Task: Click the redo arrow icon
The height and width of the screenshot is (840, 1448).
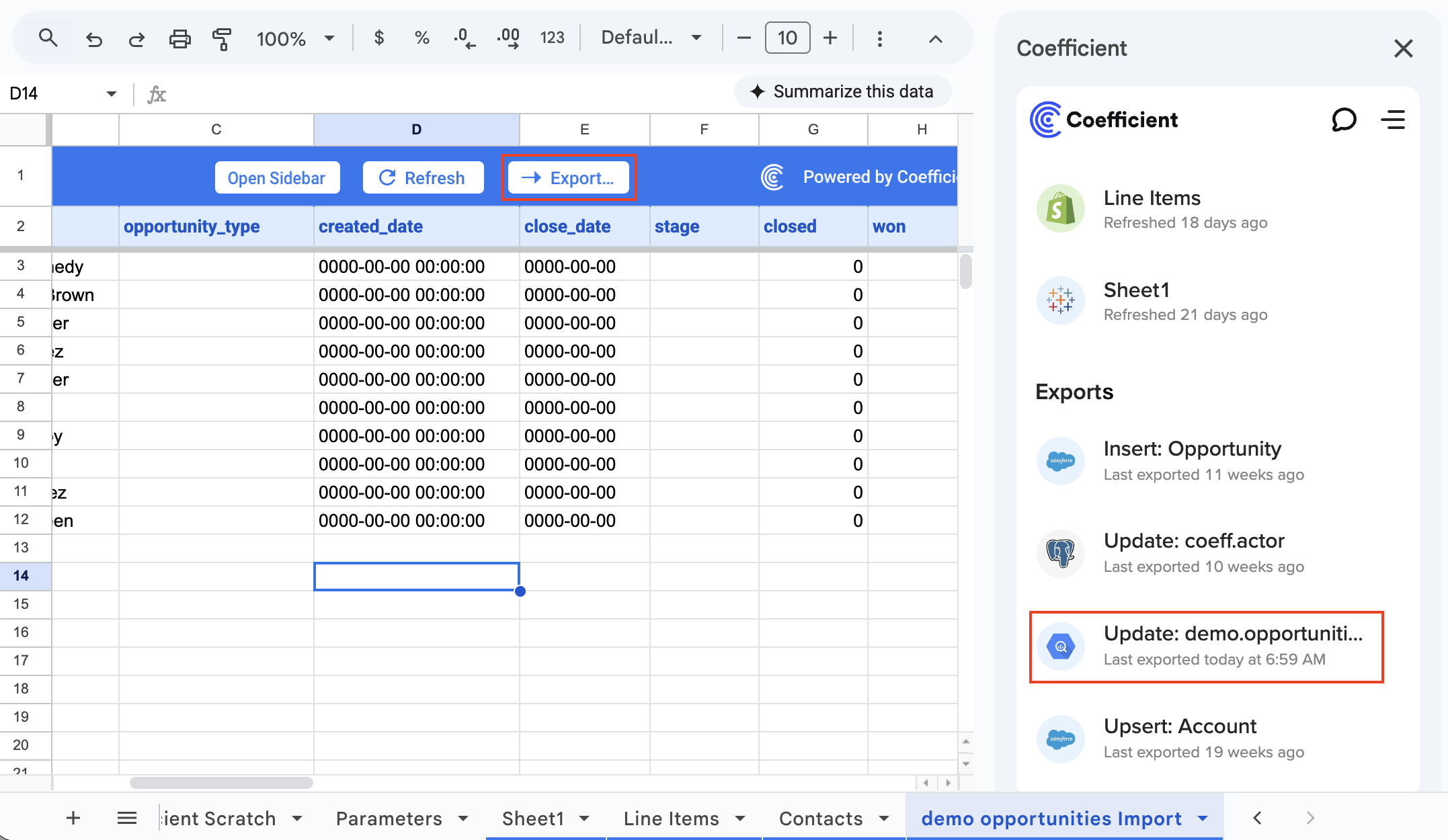Action: (x=136, y=39)
